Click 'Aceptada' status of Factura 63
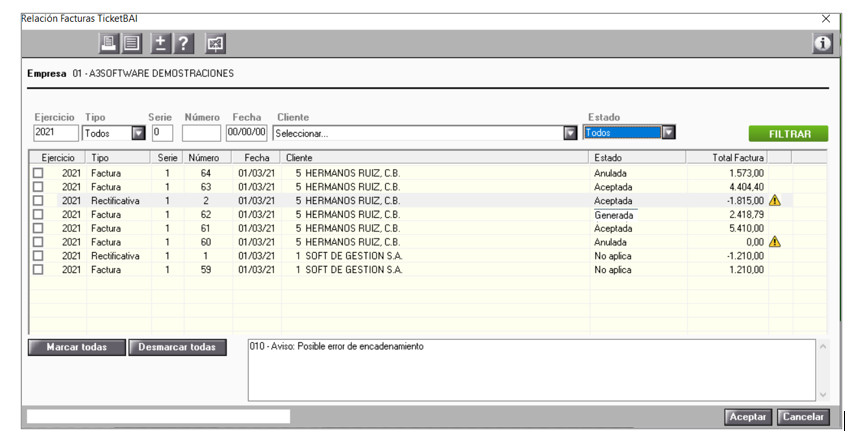The height and width of the screenshot is (437, 858). coord(613,187)
